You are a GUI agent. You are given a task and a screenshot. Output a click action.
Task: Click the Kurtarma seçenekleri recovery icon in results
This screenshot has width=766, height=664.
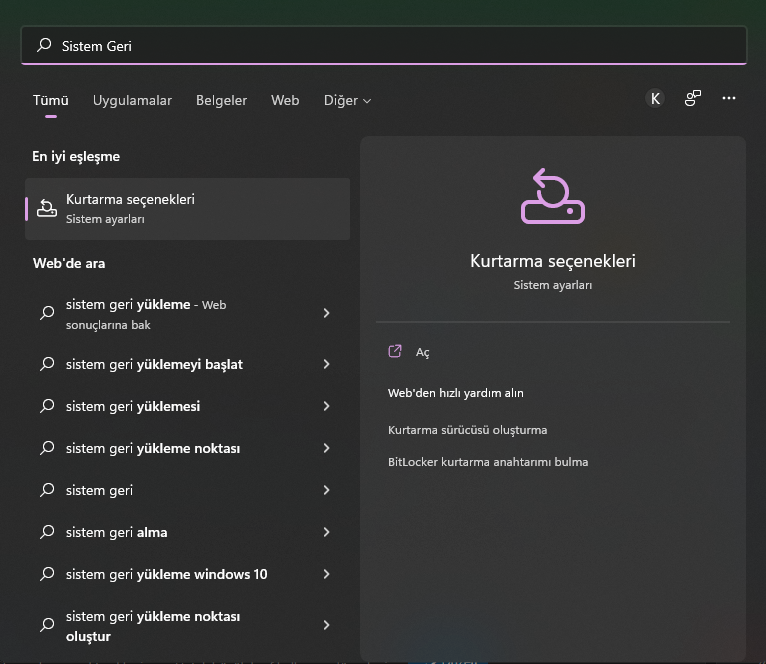pos(47,208)
